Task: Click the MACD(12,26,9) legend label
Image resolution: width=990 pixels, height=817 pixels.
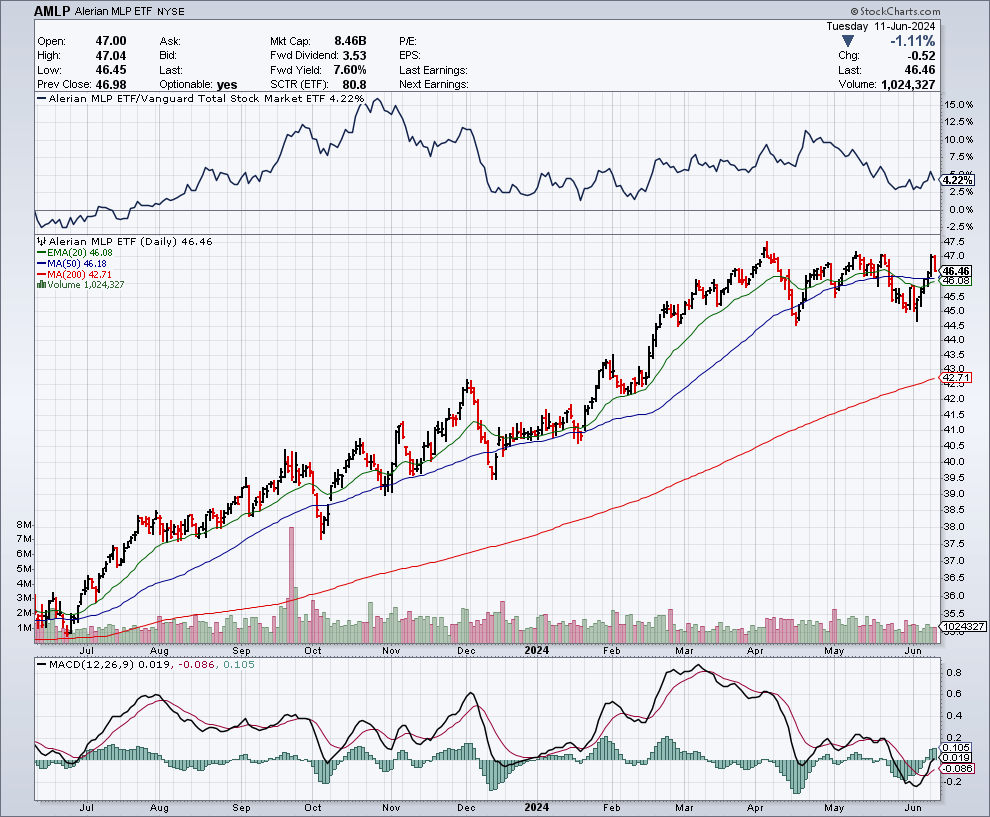Action: [90, 665]
